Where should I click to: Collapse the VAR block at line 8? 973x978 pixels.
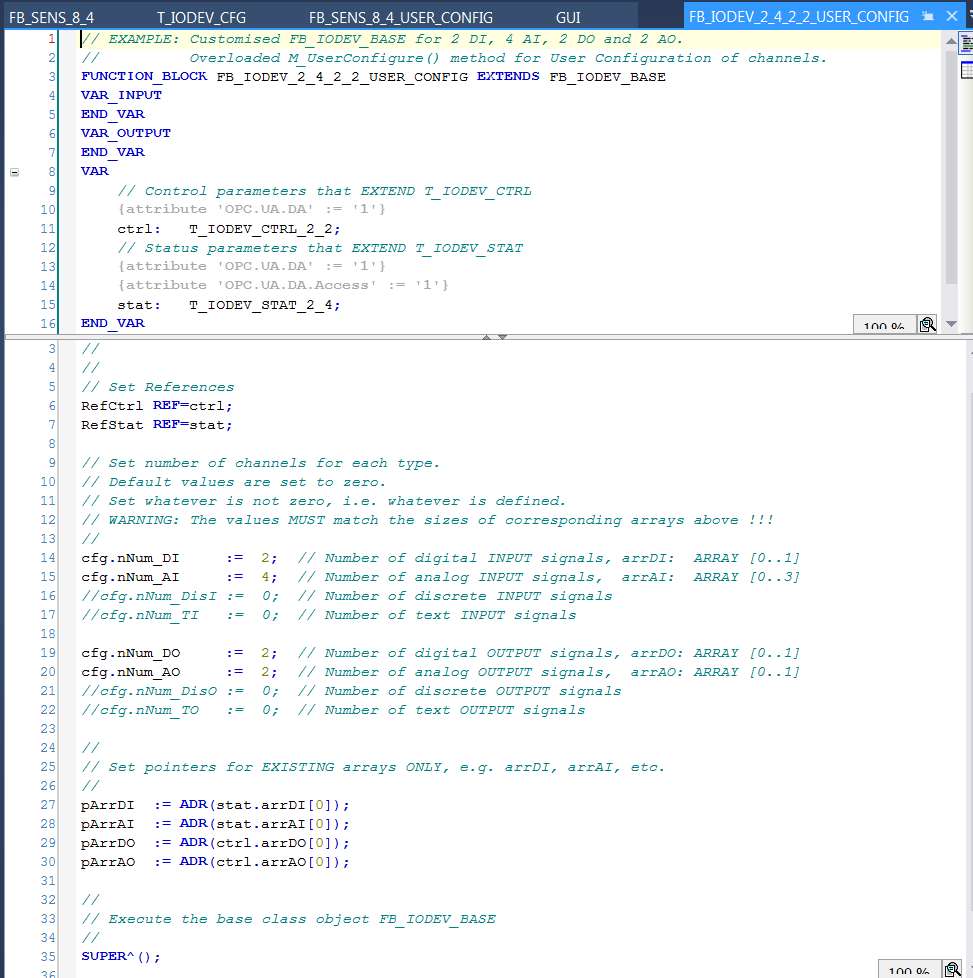tap(14, 171)
